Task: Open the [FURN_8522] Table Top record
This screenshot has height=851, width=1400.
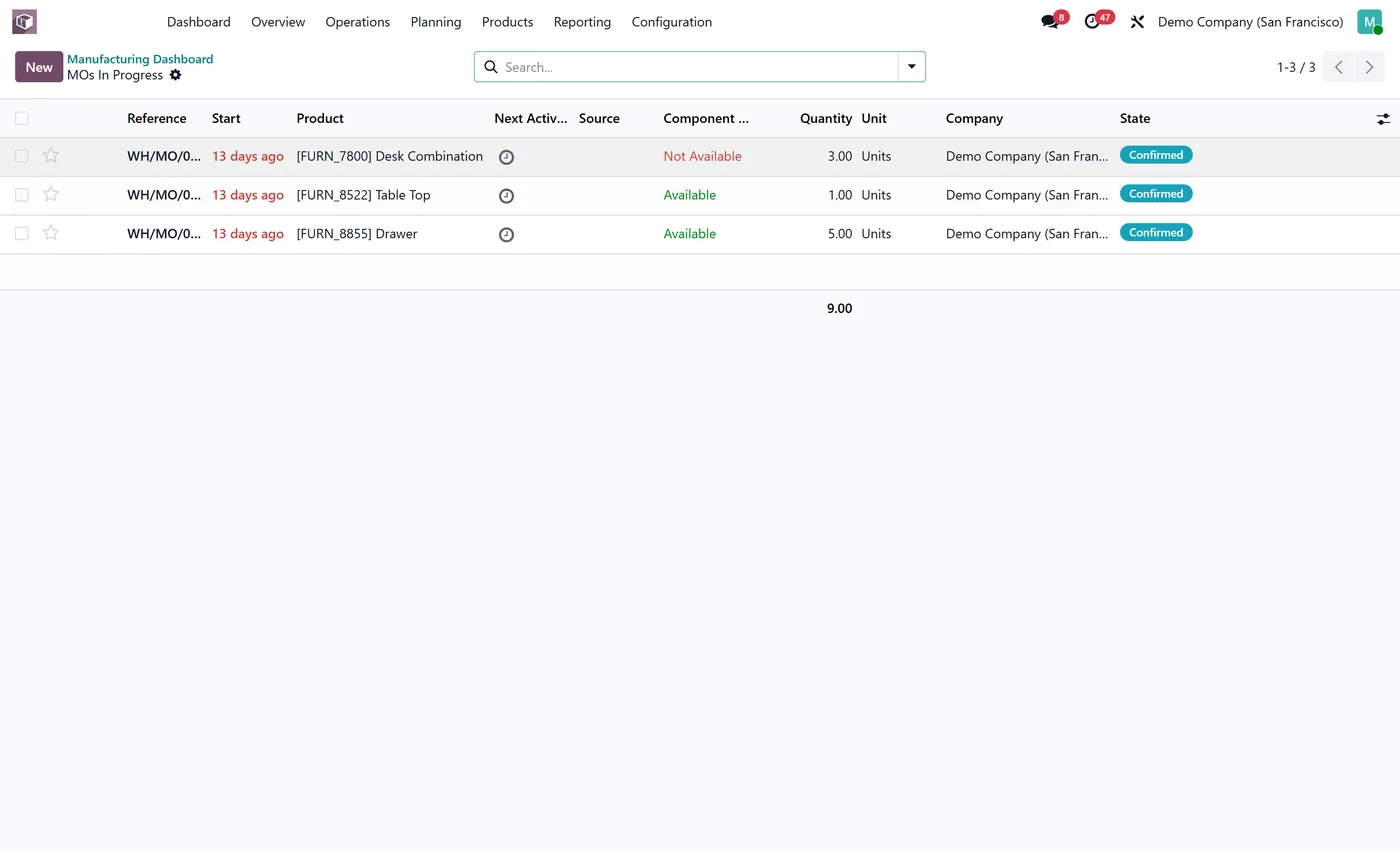Action: tap(364, 195)
